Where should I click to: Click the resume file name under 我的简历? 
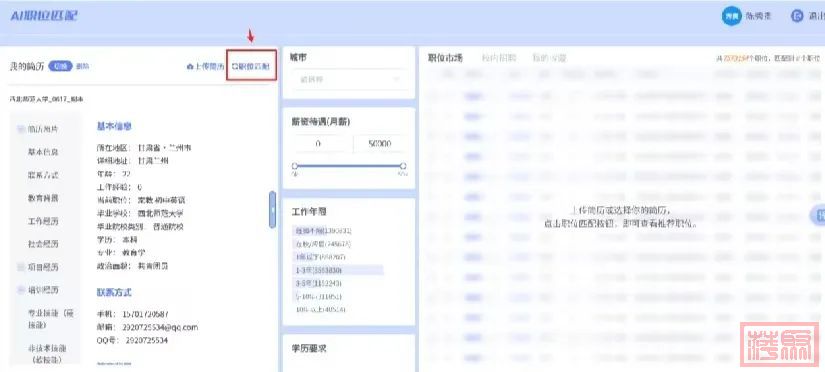tap(46, 99)
